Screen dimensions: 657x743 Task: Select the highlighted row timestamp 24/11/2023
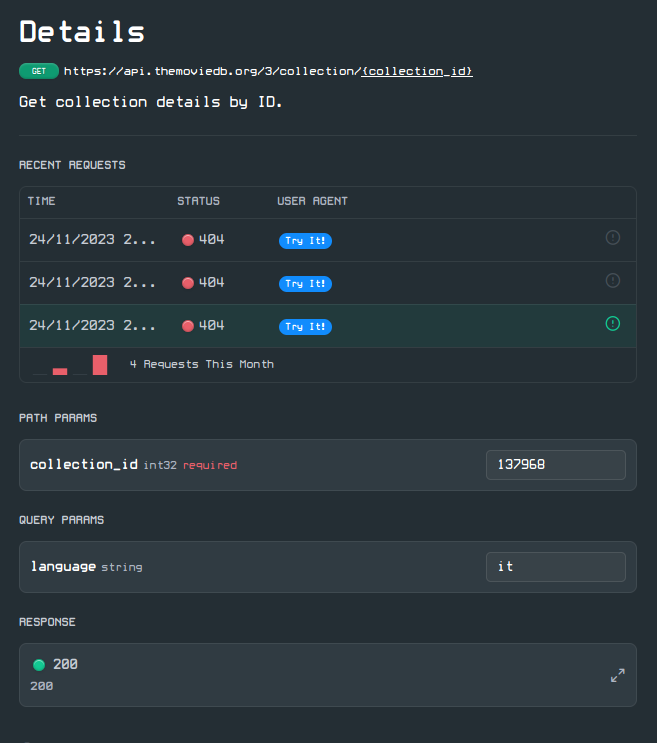[92, 326]
